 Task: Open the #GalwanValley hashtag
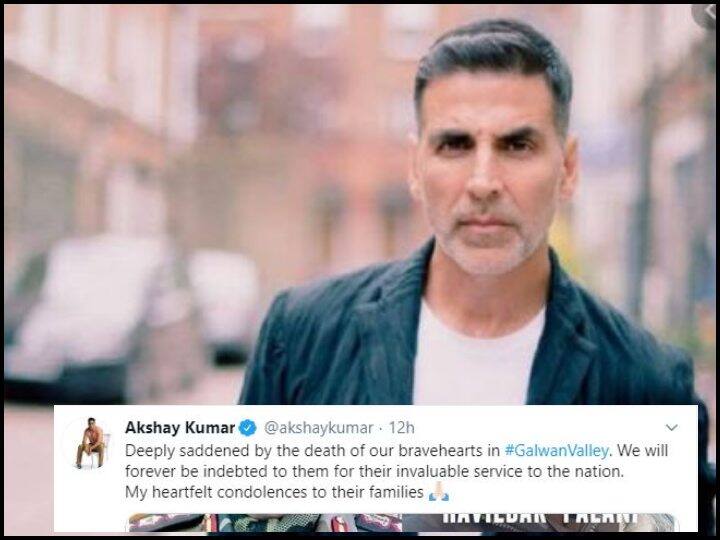click(557, 450)
